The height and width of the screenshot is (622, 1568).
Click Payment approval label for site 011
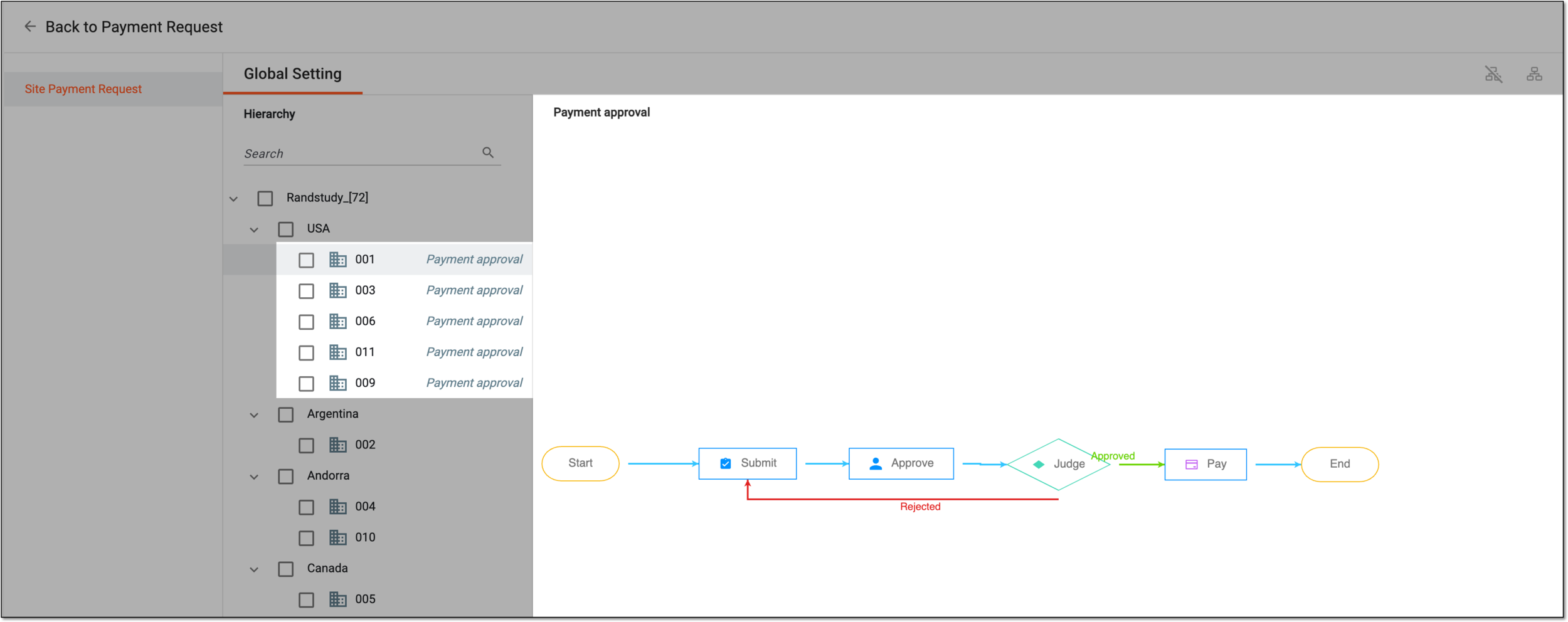pos(474,352)
